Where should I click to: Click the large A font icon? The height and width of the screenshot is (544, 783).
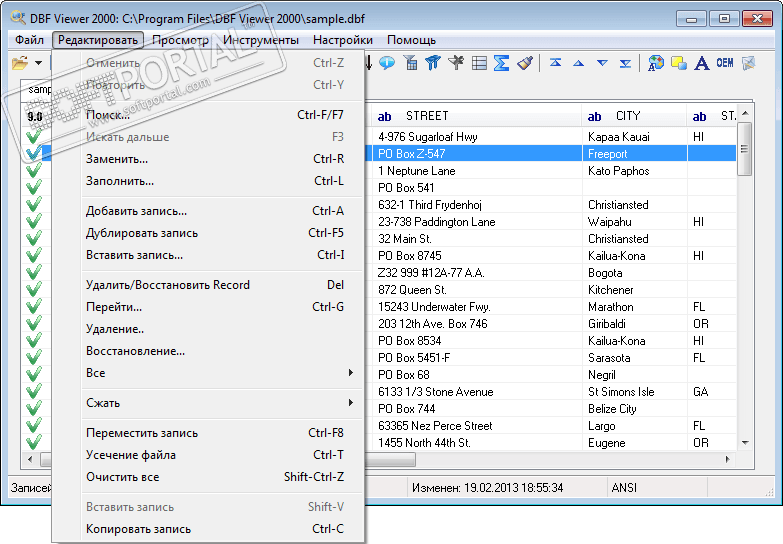coord(702,63)
